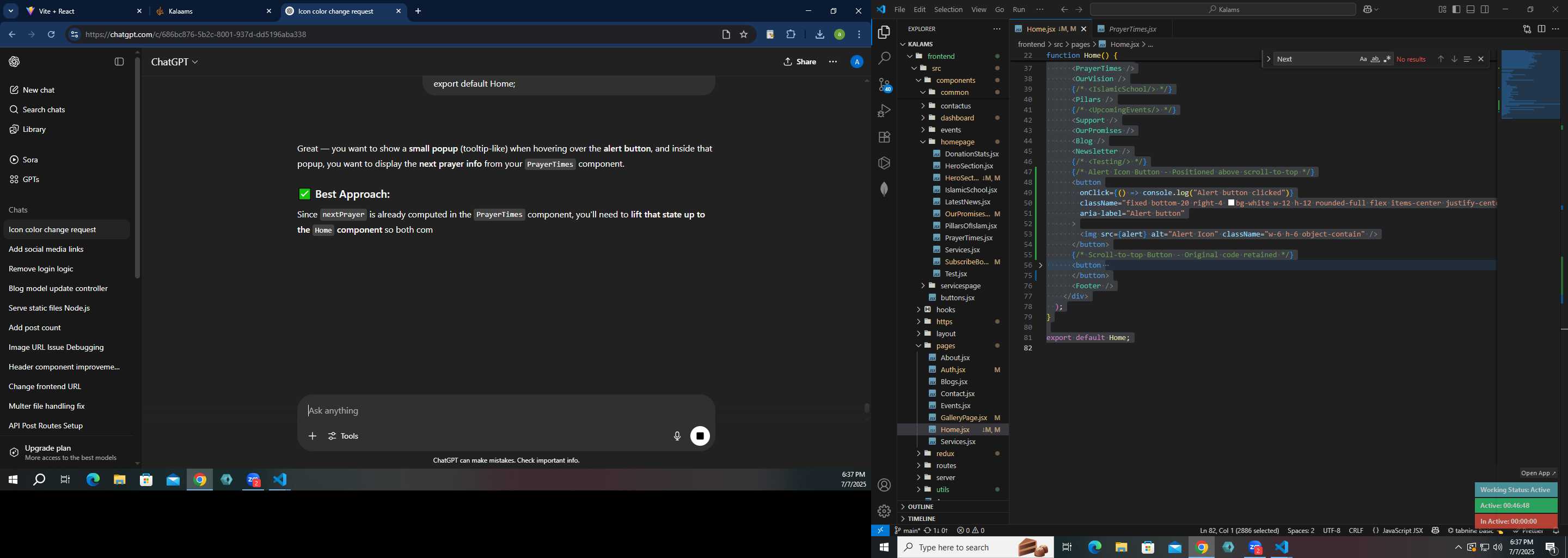Click Find in Selection icon
The width and height of the screenshot is (1568, 558).
pos(1468,59)
